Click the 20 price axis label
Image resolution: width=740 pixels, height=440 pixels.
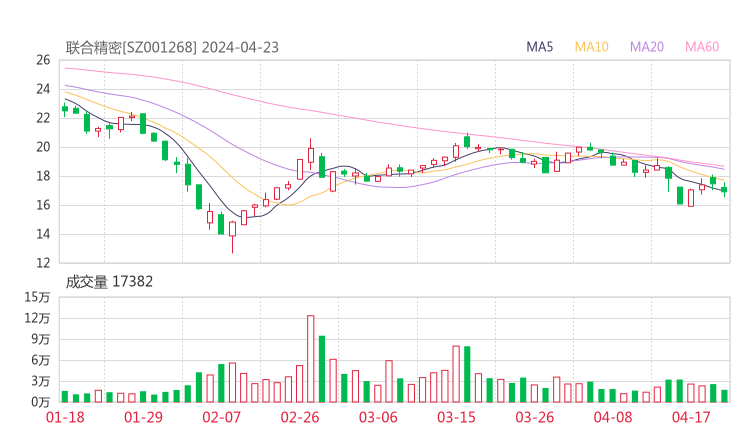click(x=43, y=147)
